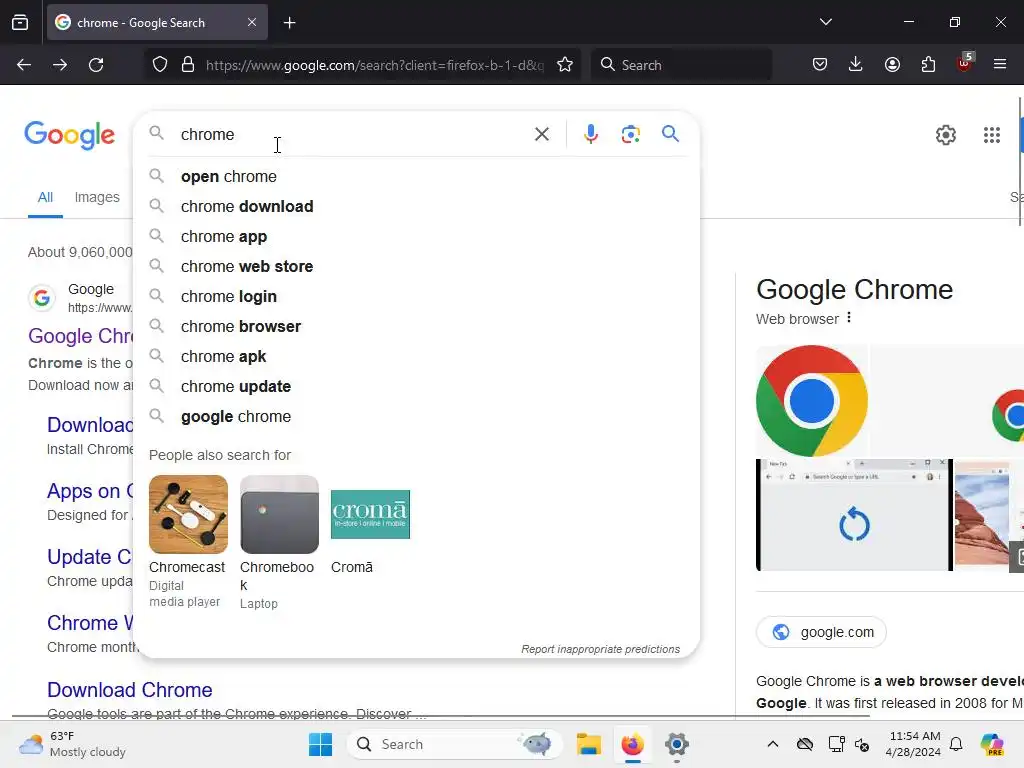Click the large Chrome logo image
1024x768 pixels.
point(812,400)
